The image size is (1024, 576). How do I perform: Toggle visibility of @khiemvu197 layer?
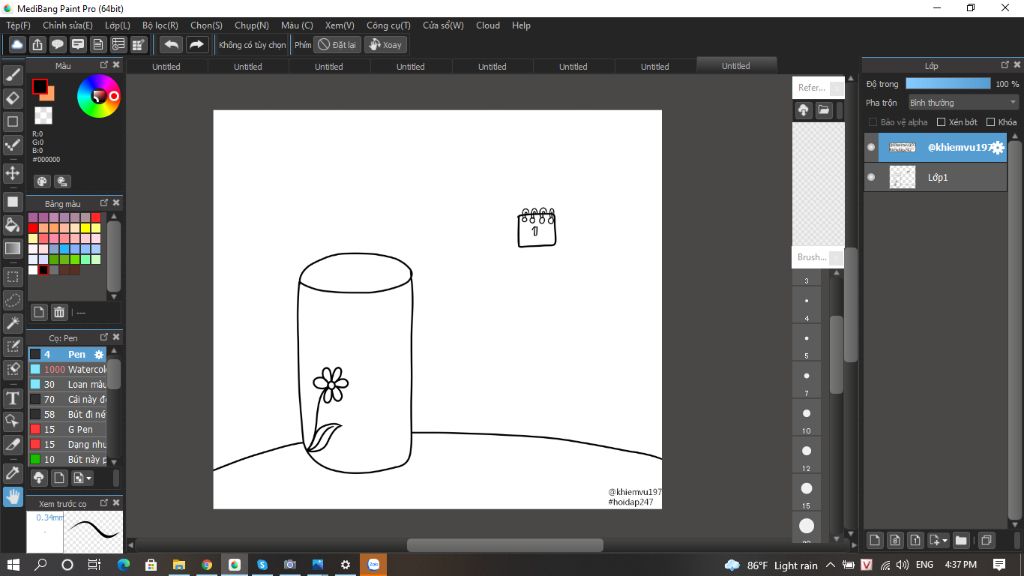871,147
